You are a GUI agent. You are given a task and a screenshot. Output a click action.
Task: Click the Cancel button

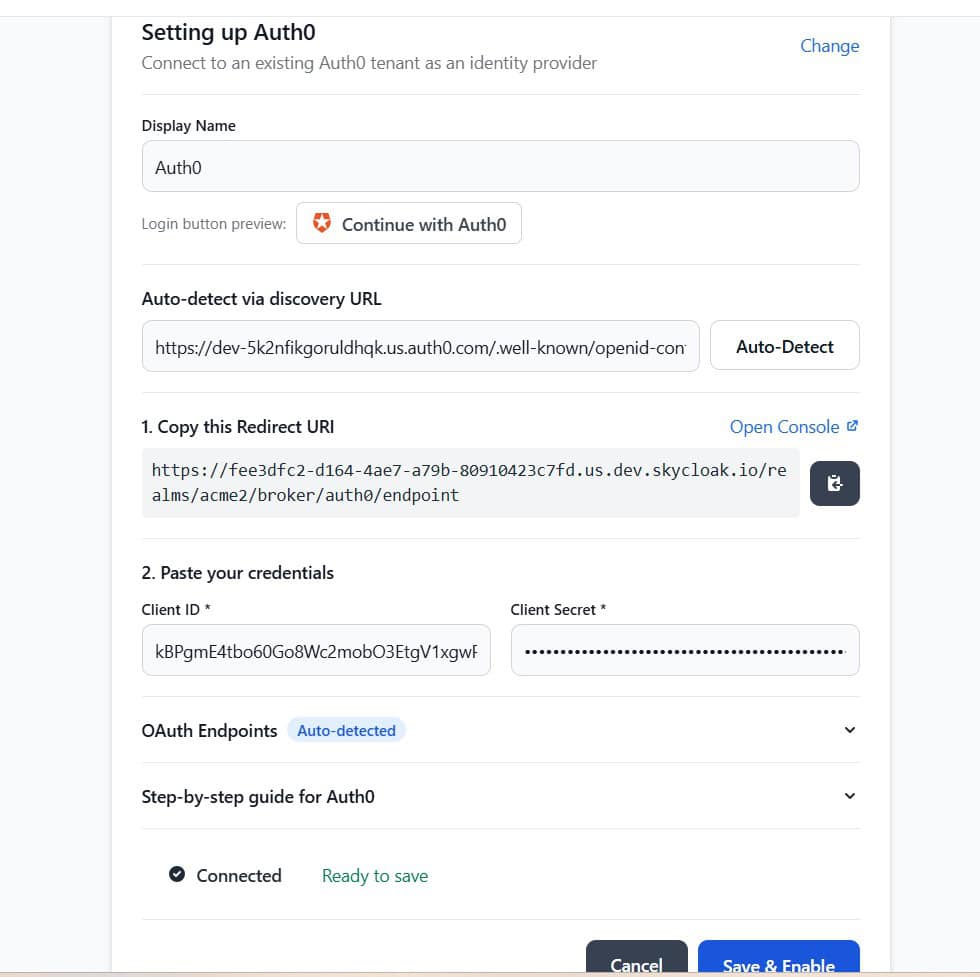pos(636,963)
